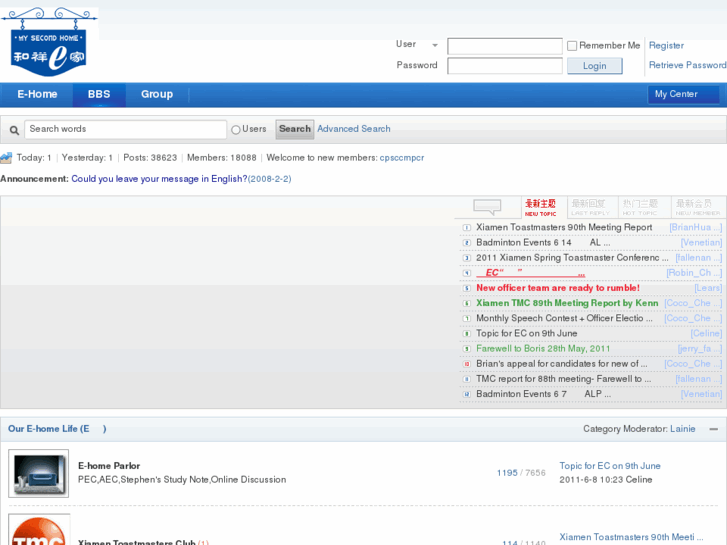This screenshot has width=727, height=545.
Task: Click bullet icon beside Monthly Speech Contest topic
Action: pos(467,319)
